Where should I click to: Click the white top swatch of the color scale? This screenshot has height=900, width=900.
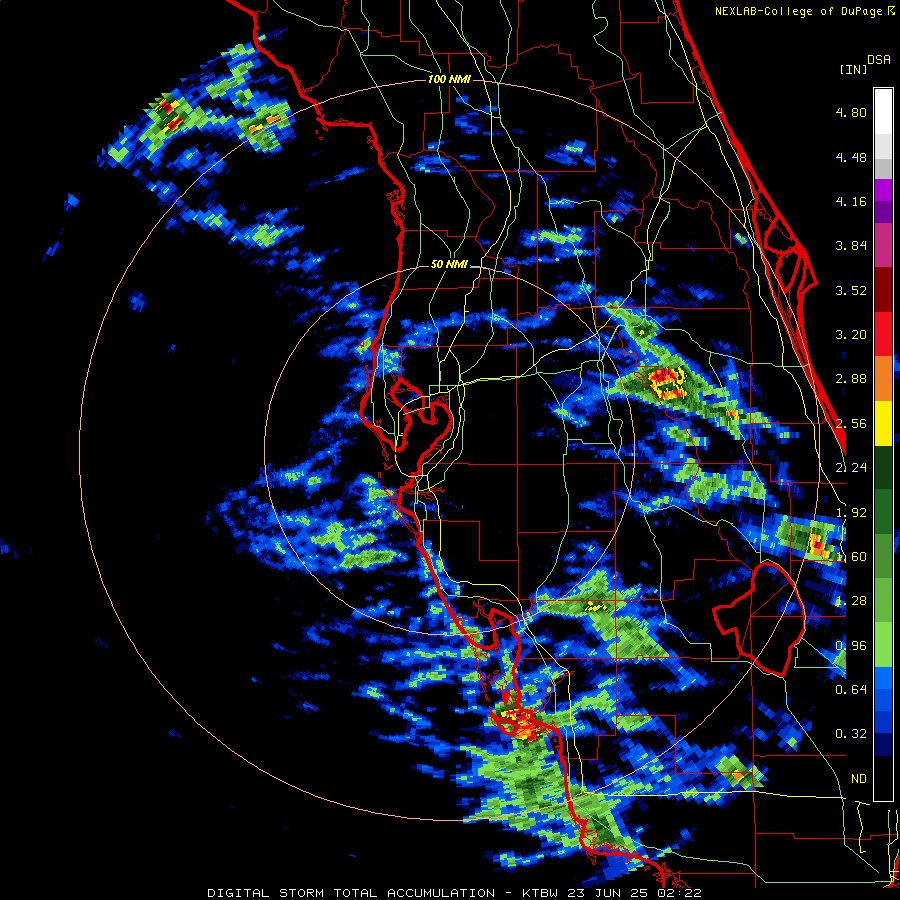pos(883,111)
